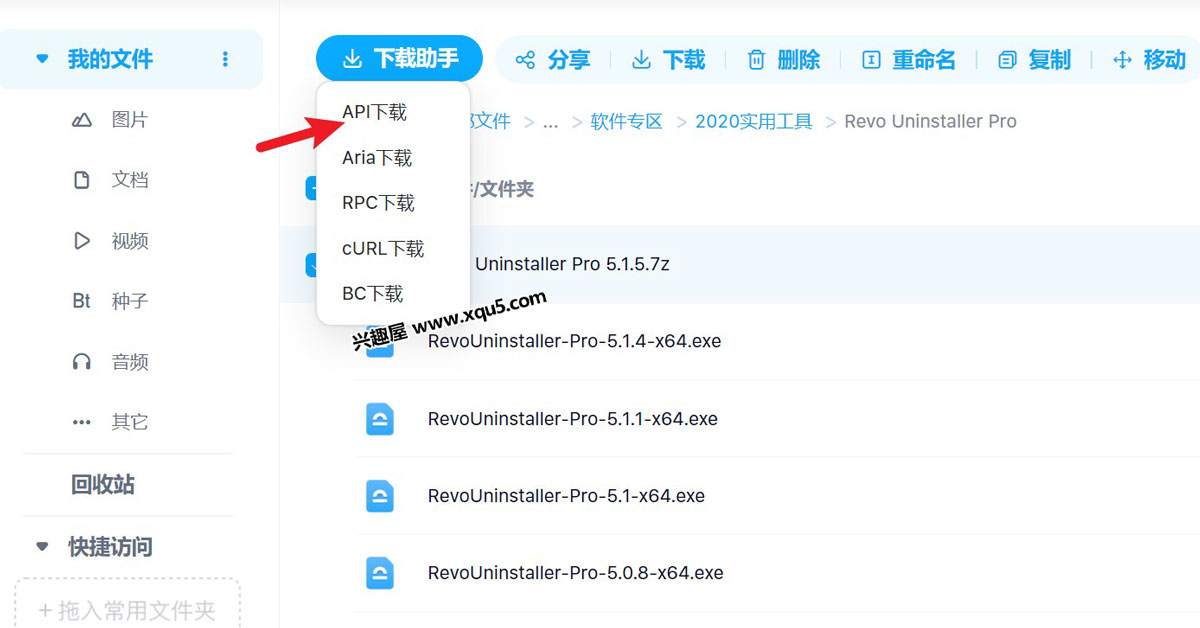Image resolution: width=1200 pixels, height=628 pixels.
Task: Click the copy icon on 复制
Action: 1007,60
